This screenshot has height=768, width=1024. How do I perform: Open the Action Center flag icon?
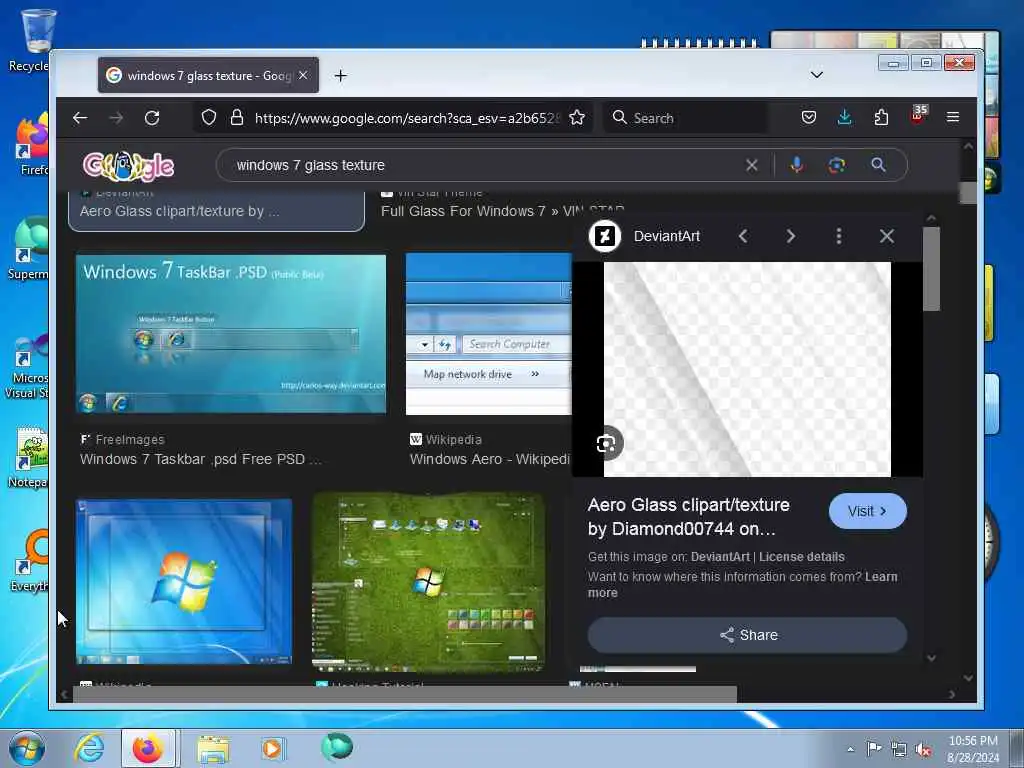(874, 748)
